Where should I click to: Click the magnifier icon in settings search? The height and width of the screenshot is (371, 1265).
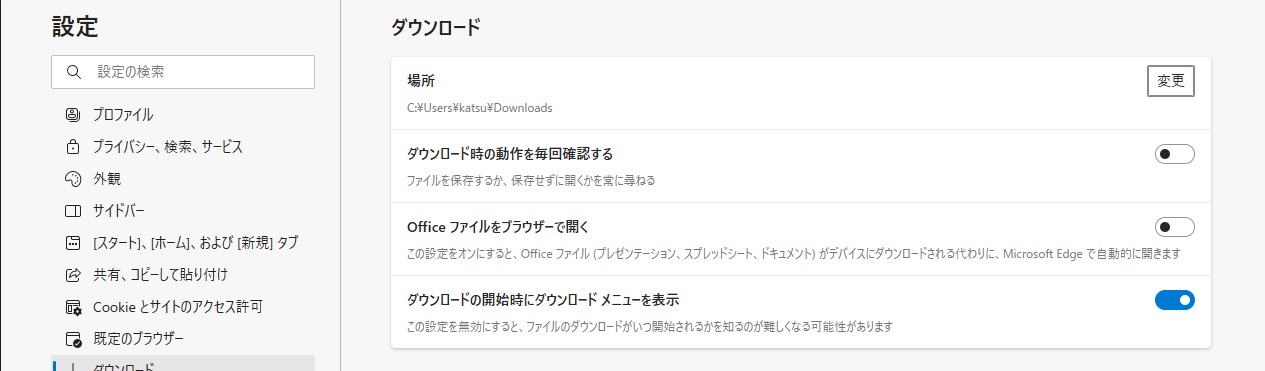click(73, 72)
